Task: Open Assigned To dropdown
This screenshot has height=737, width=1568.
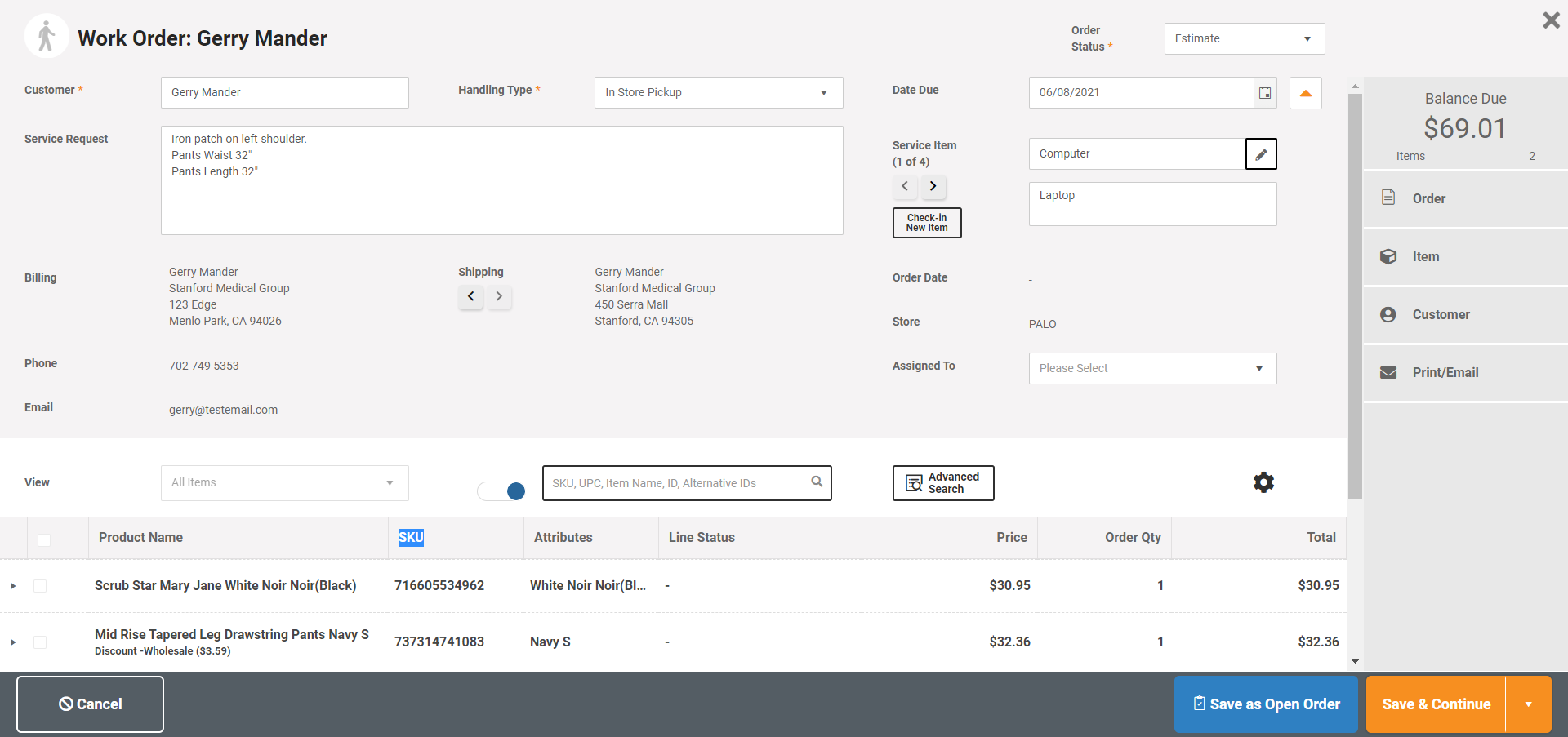Action: click(x=1152, y=369)
